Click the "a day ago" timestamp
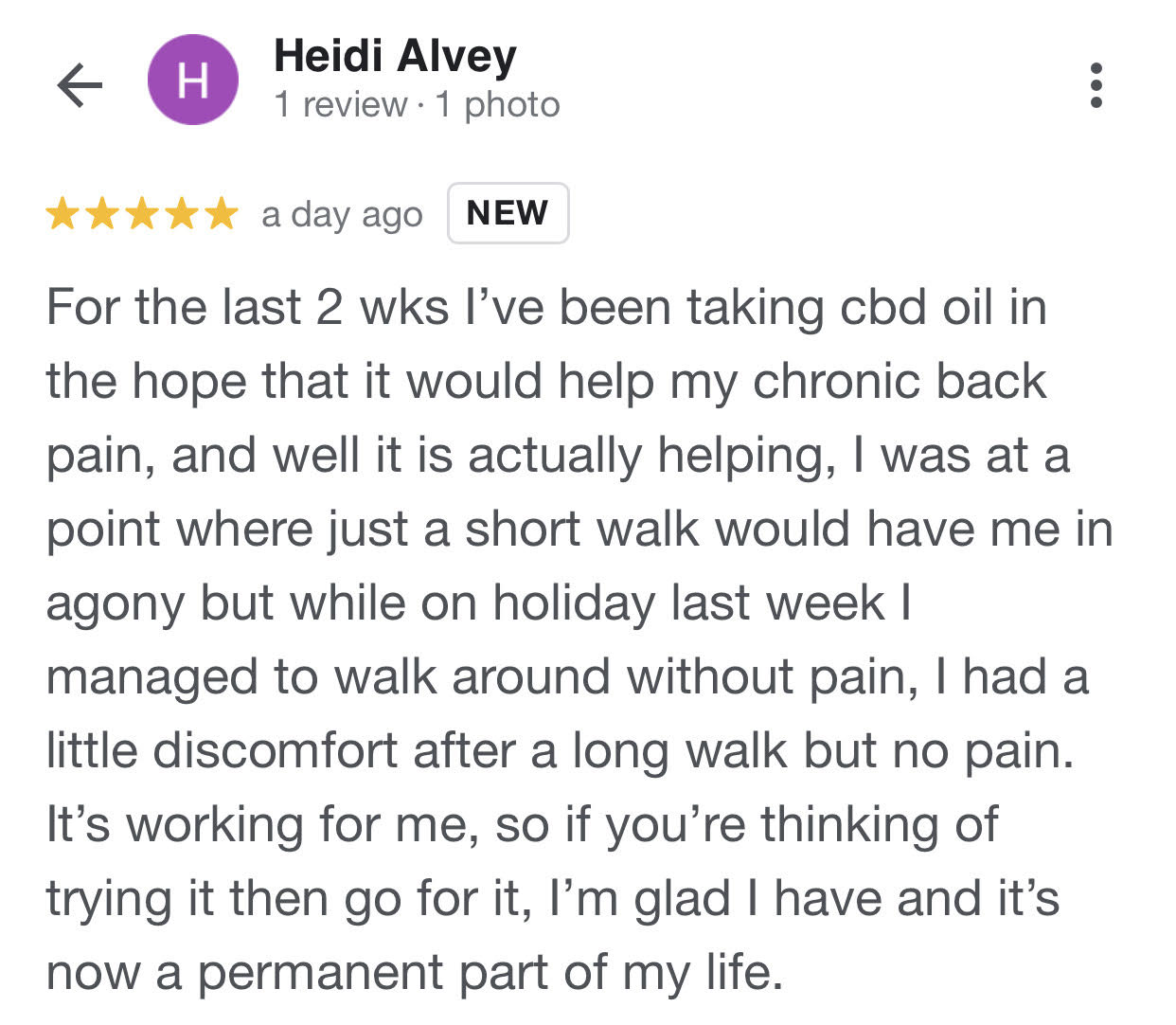 coord(342,215)
